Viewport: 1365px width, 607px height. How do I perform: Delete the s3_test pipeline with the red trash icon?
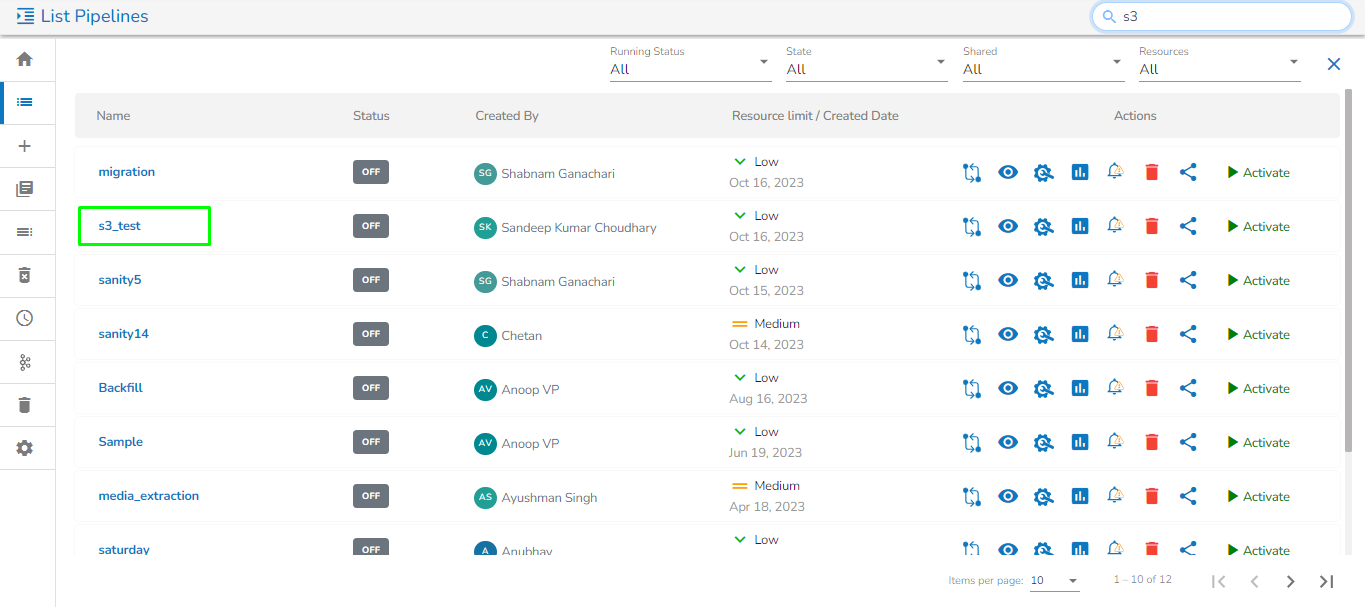(1151, 226)
